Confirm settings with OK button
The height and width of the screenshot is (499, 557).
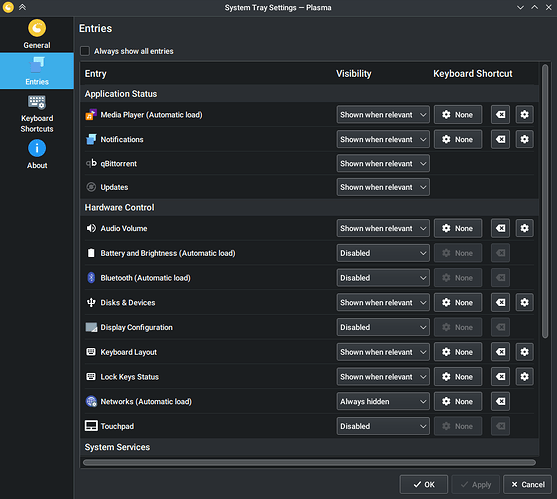(423, 484)
